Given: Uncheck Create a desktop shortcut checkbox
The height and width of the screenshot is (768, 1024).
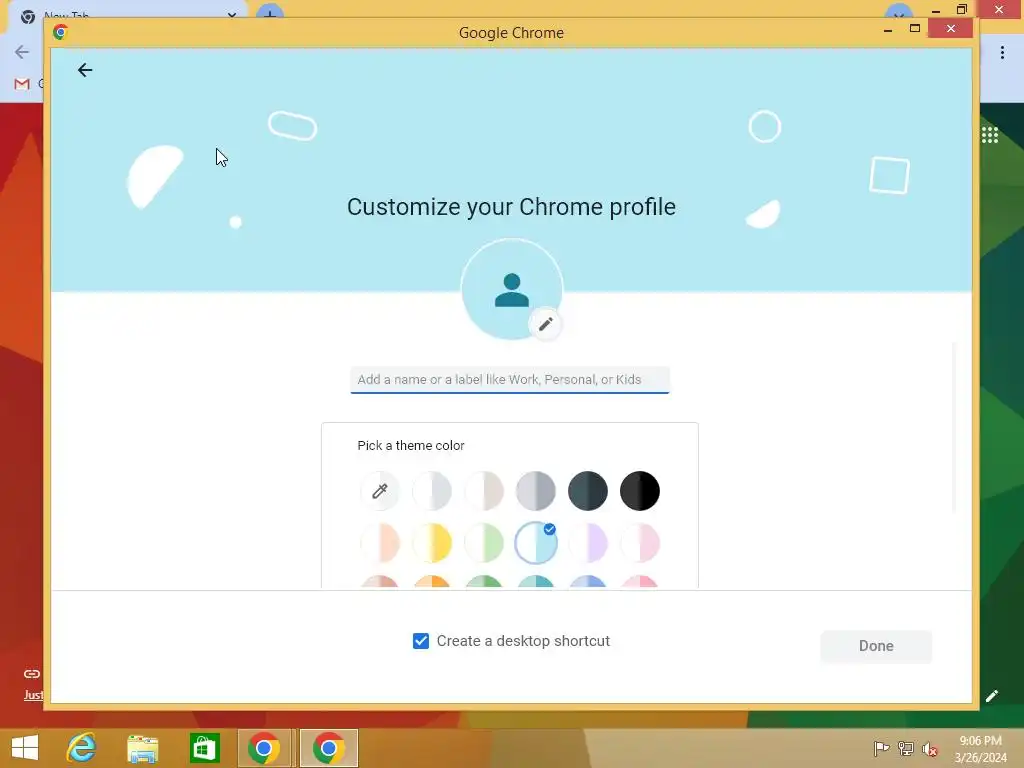Looking at the screenshot, I should coord(421,641).
